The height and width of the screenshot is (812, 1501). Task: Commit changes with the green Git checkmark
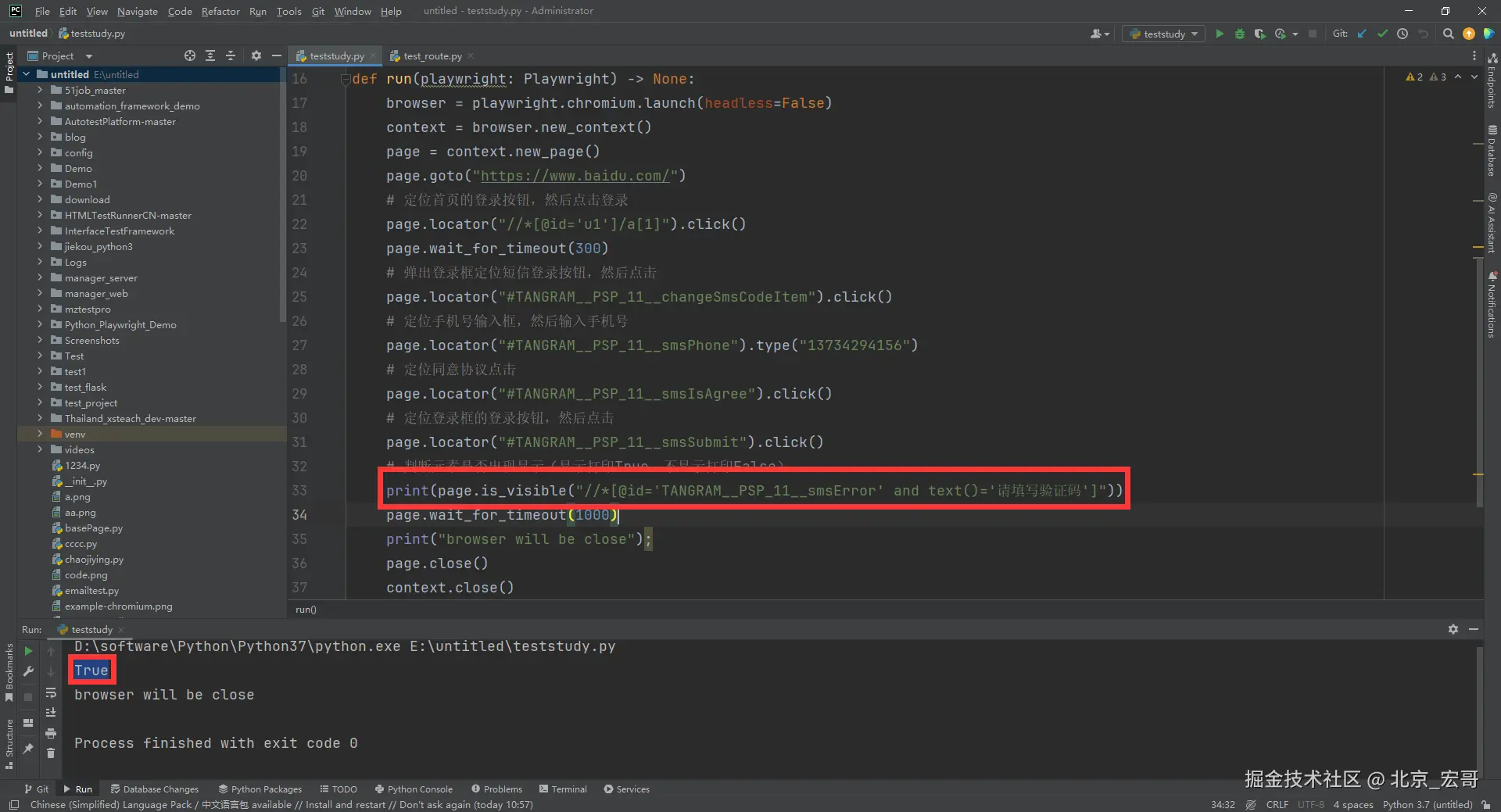(x=1382, y=34)
